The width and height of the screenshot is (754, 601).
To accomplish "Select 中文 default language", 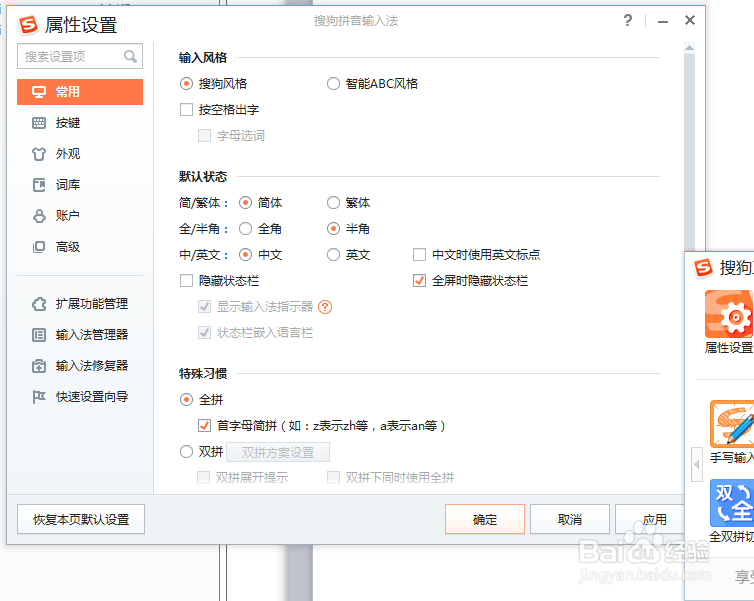I will (x=245, y=254).
